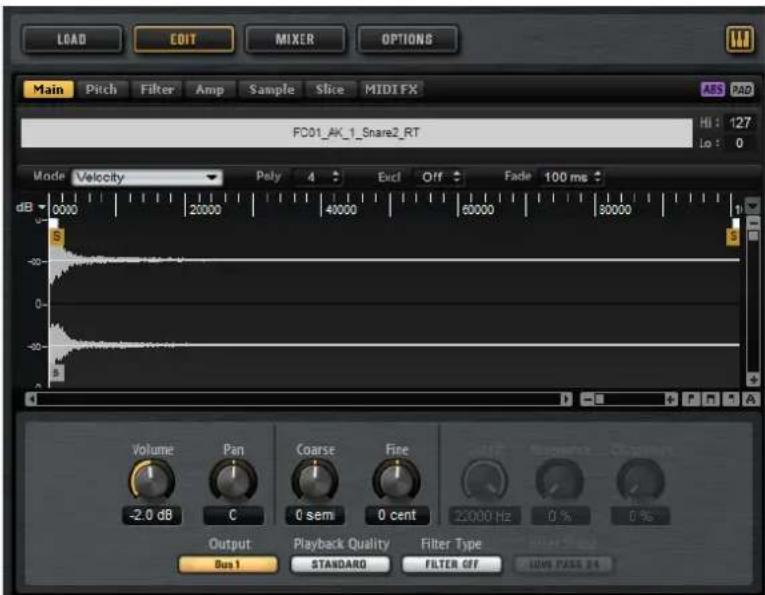765x595 pixels.
Task: Open the Amp tab
Action: (x=210, y=89)
